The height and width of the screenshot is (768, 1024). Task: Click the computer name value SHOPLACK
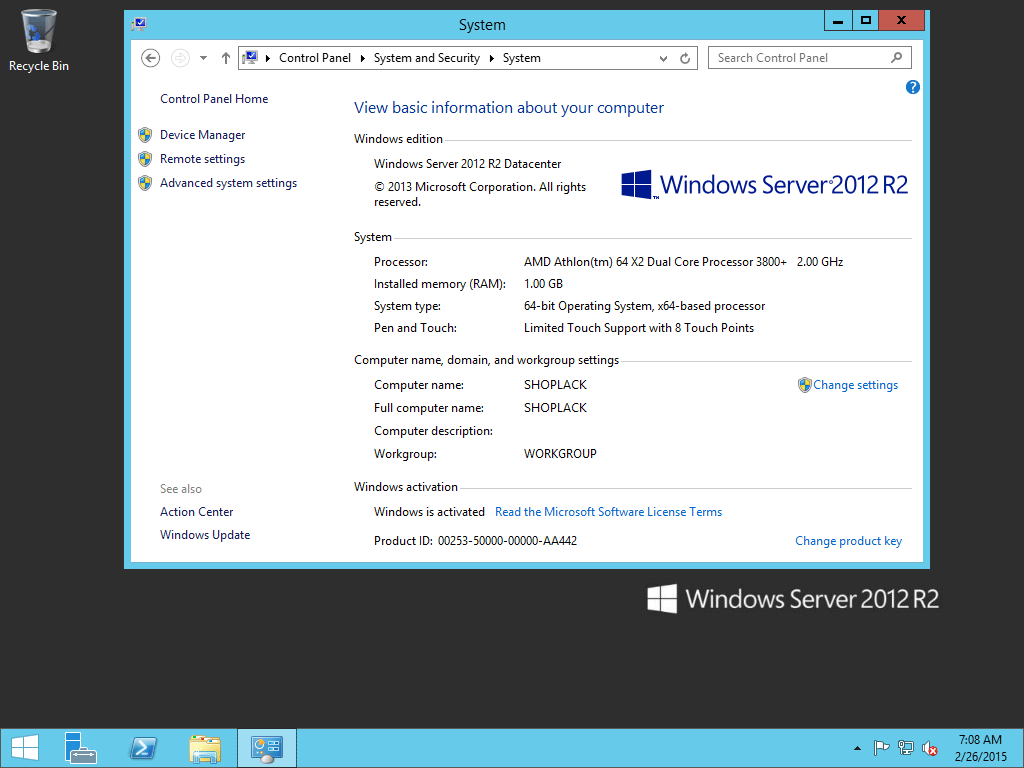click(x=555, y=385)
